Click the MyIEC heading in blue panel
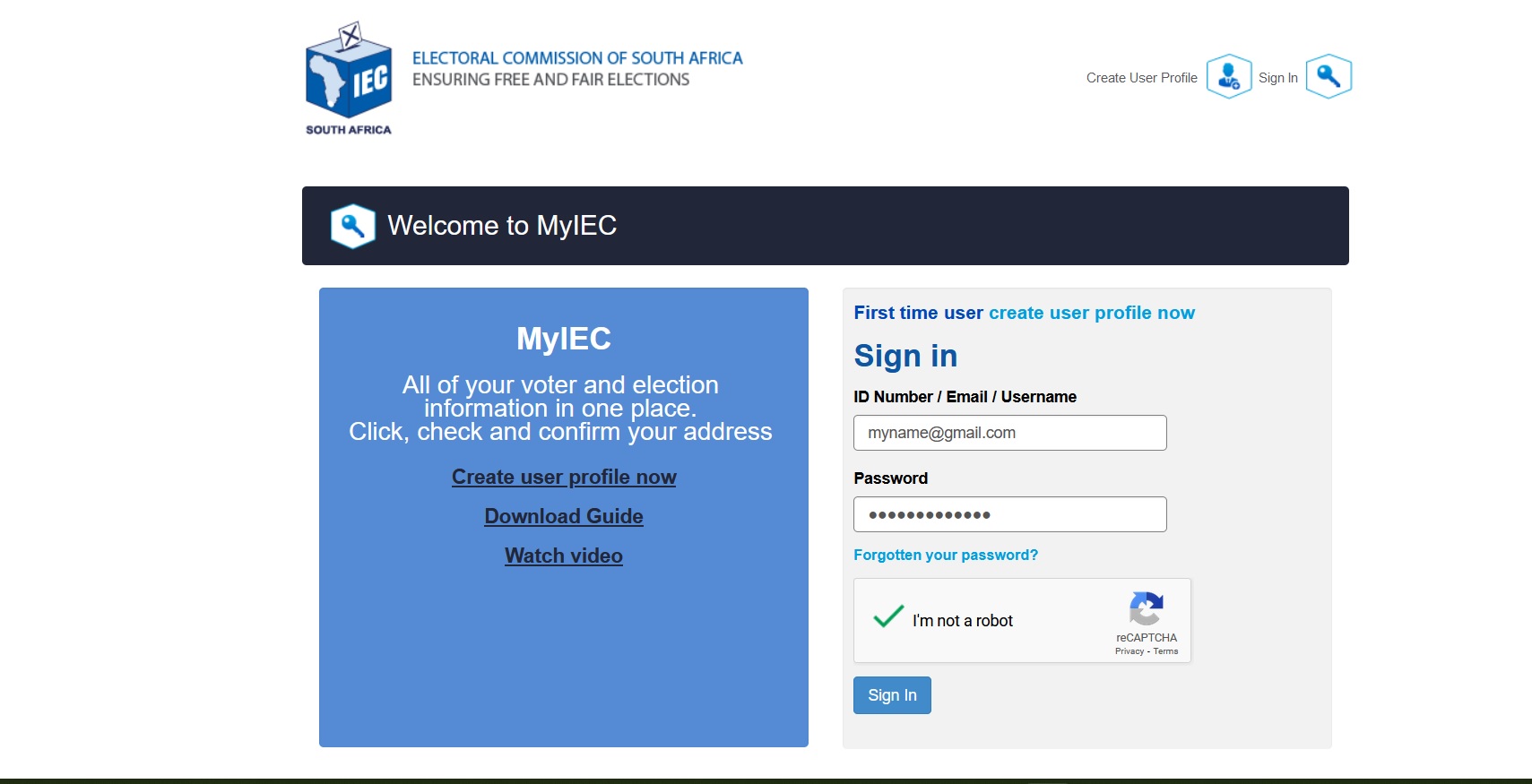 564,339
